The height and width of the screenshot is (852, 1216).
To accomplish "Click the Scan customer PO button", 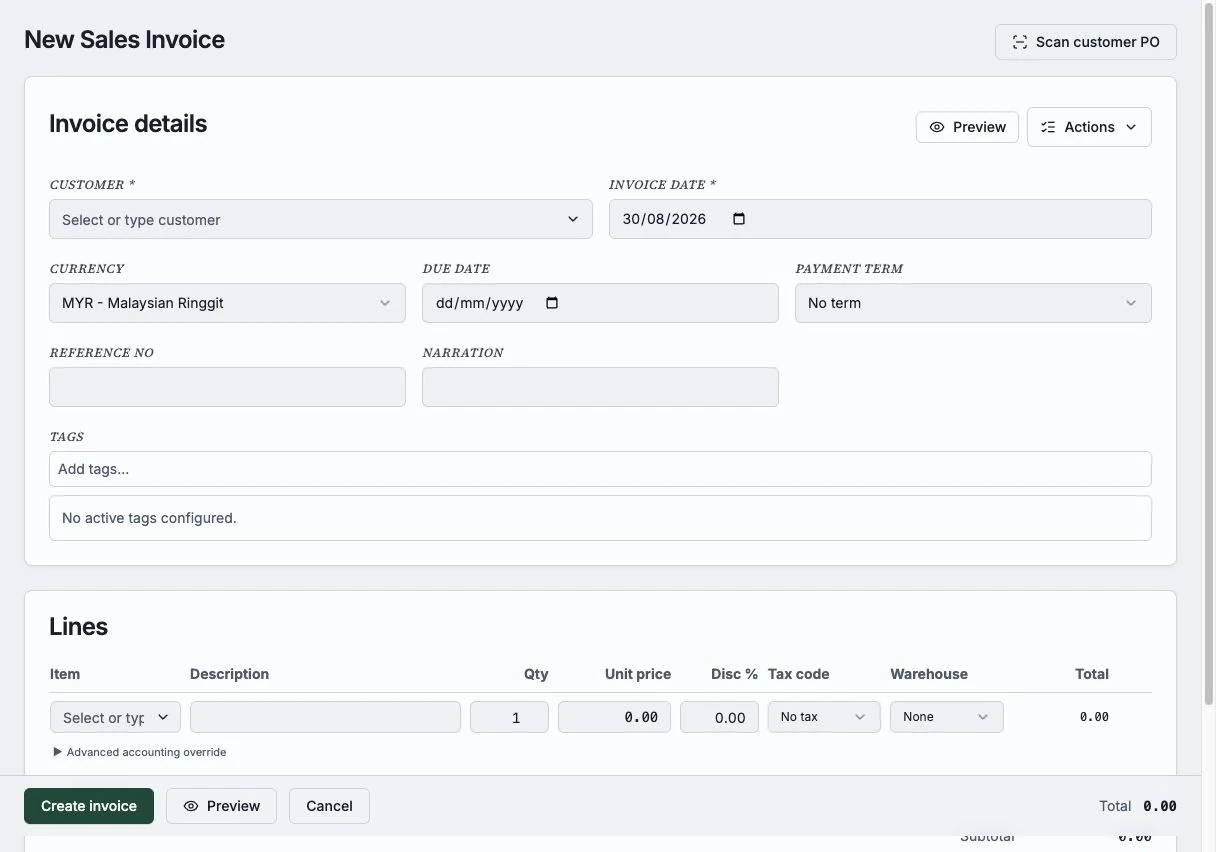I will 1085,42.
